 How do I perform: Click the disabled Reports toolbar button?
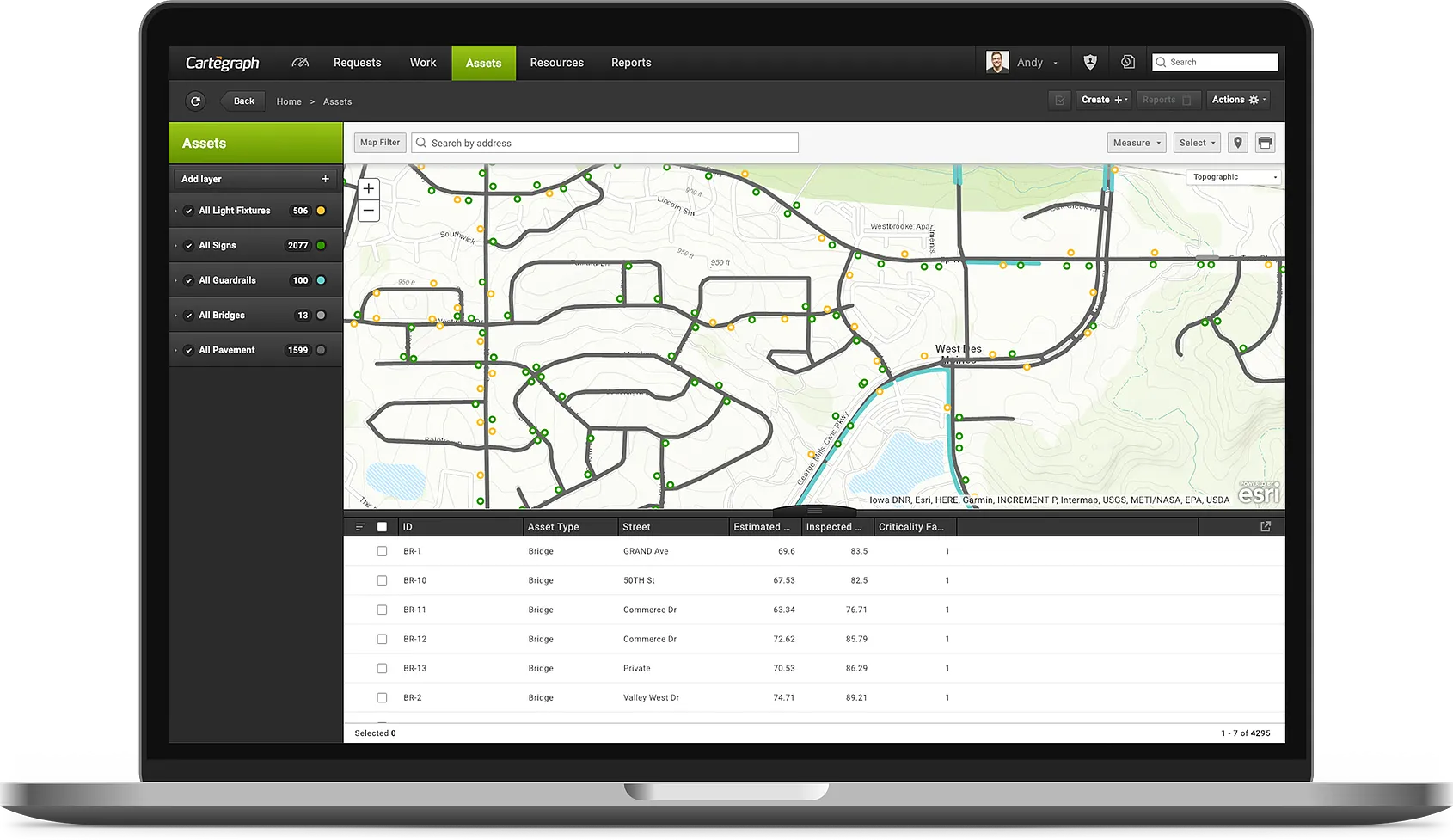click(1167, 100)
